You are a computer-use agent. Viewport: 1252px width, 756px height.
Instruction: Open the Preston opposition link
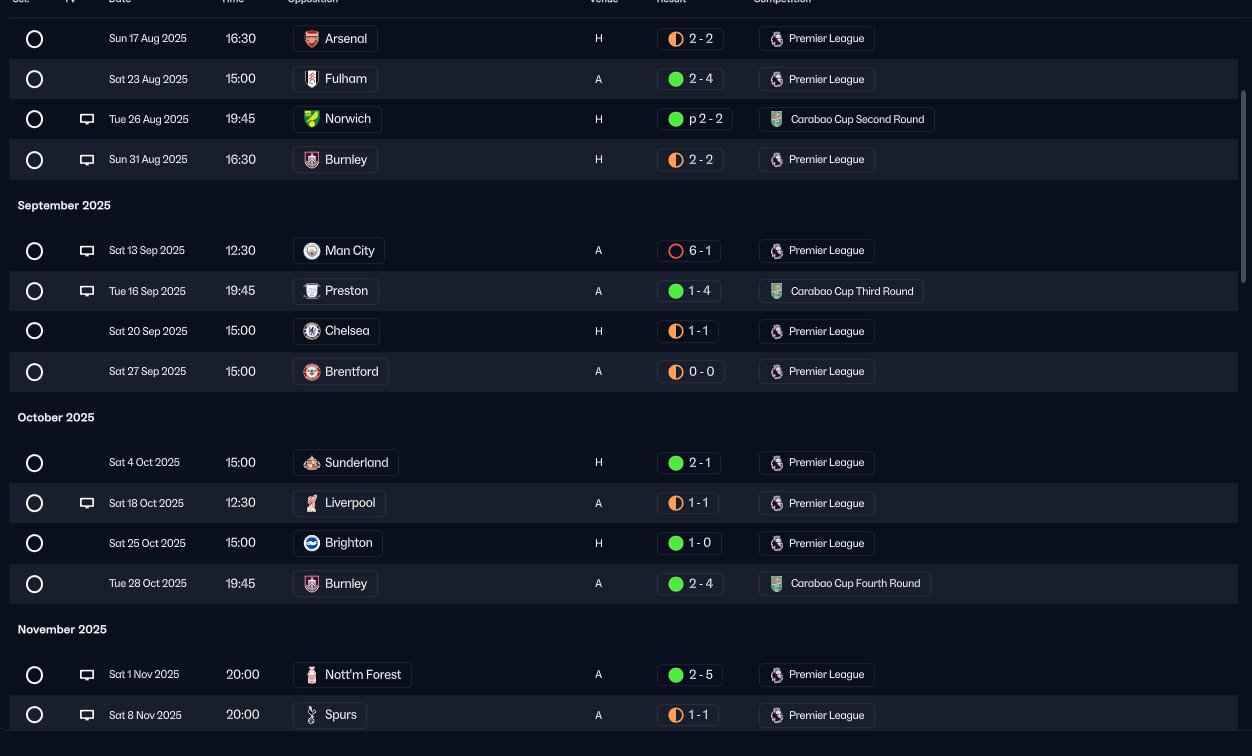click(x=336, y=291)
